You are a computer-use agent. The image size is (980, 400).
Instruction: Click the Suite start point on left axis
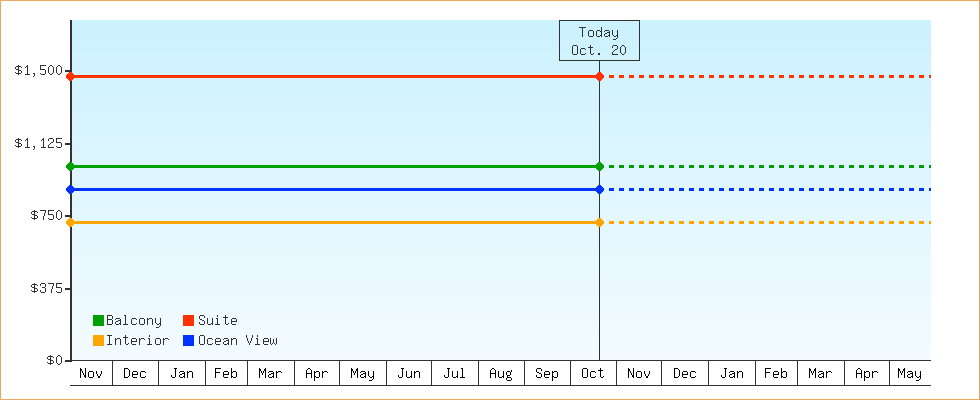point(70,76)
